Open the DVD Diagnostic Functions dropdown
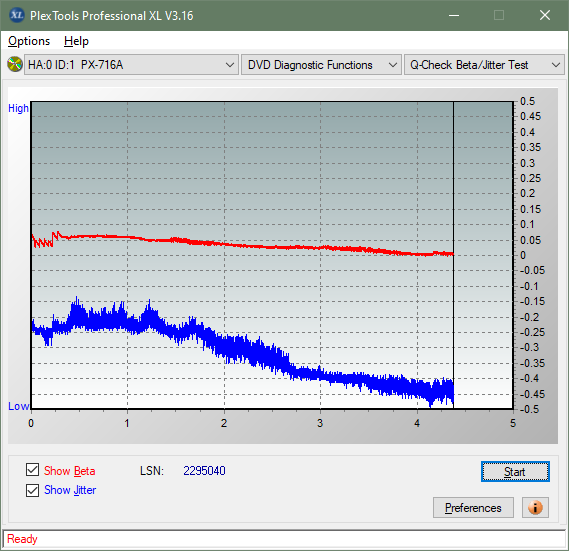The width and height of the screenshot is (569, 551). tap(321, 65)
